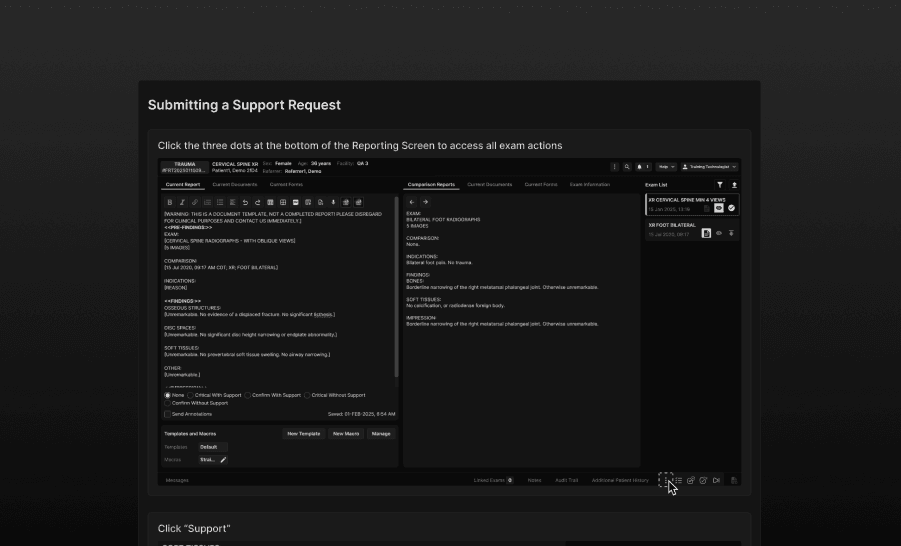Filter the Exam List

click(720, 185)
